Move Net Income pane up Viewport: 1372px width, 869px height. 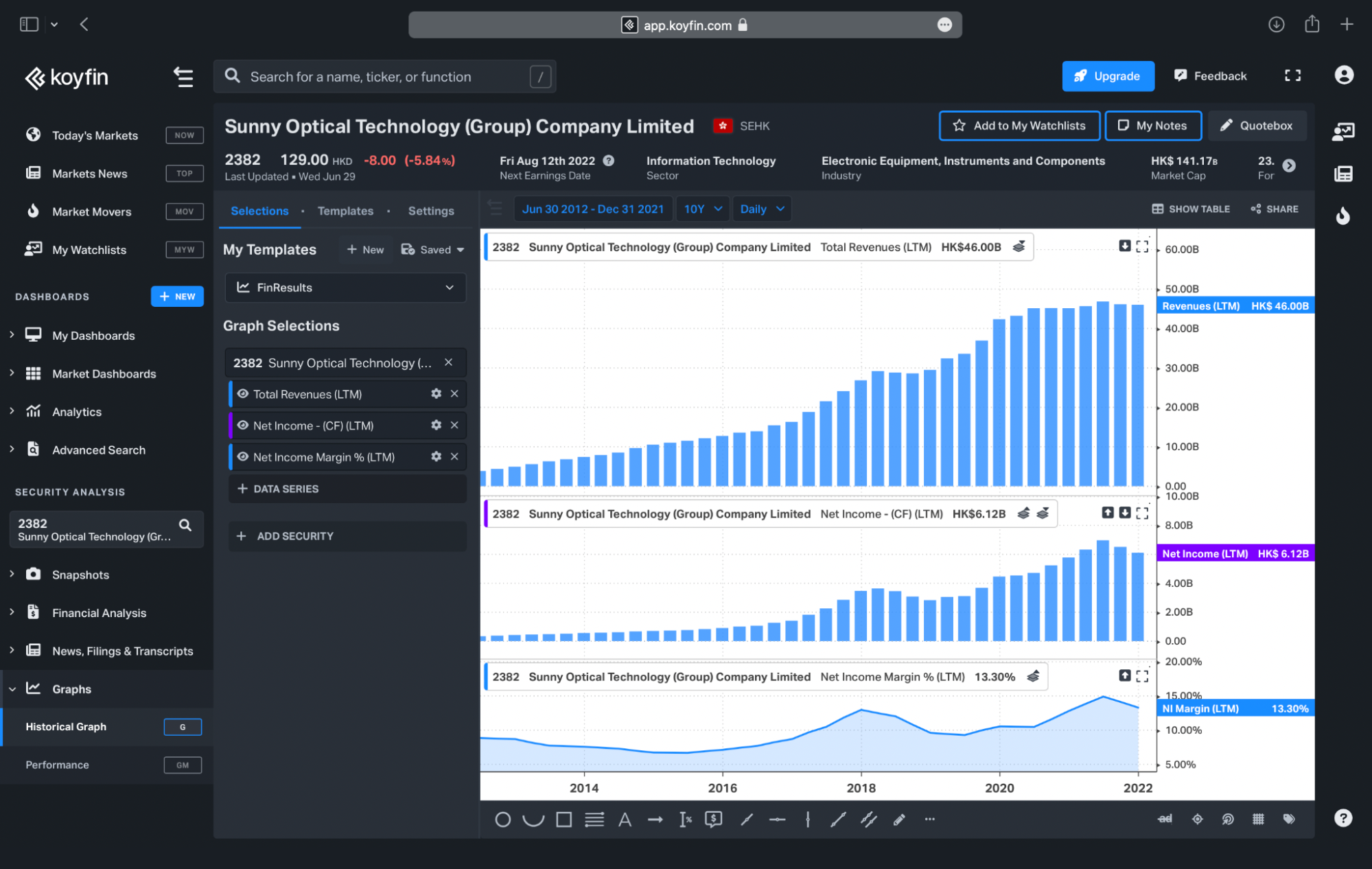[1108, 513]
